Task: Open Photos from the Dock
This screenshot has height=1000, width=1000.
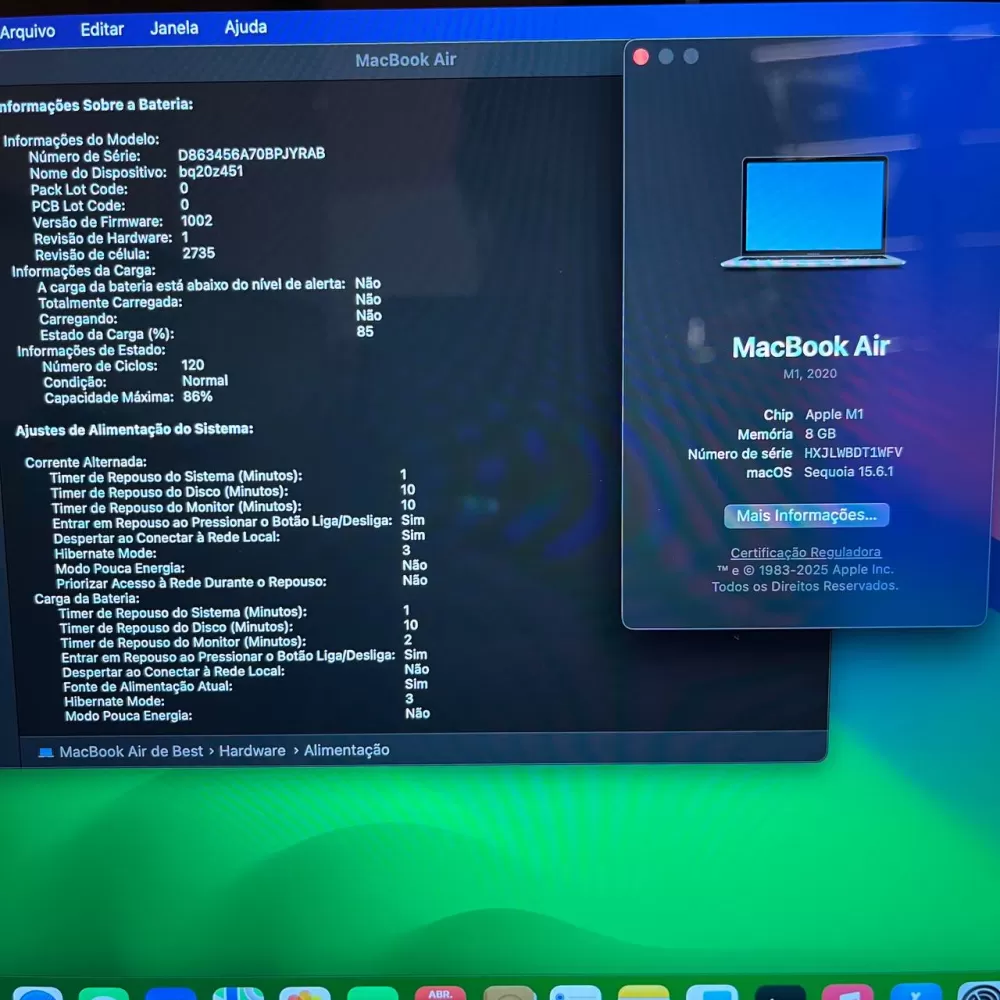Action: 304,994
